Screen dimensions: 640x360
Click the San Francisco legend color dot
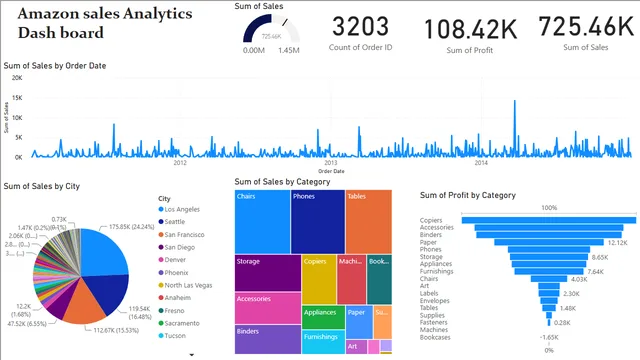[161, 235]
